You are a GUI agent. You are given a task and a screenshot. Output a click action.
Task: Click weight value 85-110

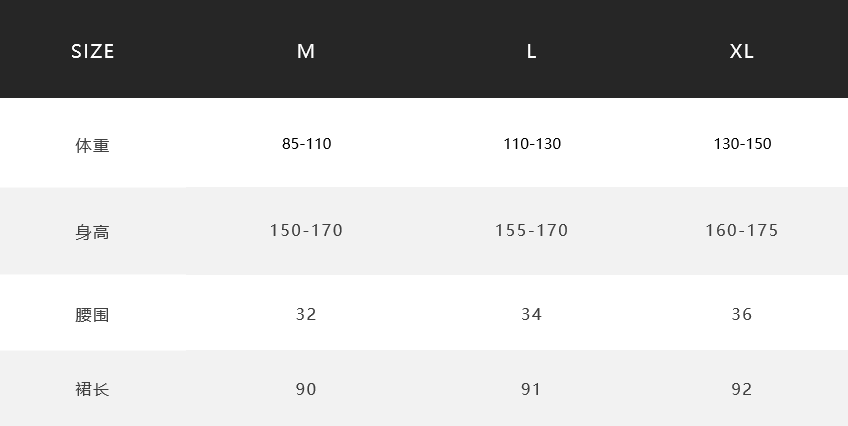[307, 144]
